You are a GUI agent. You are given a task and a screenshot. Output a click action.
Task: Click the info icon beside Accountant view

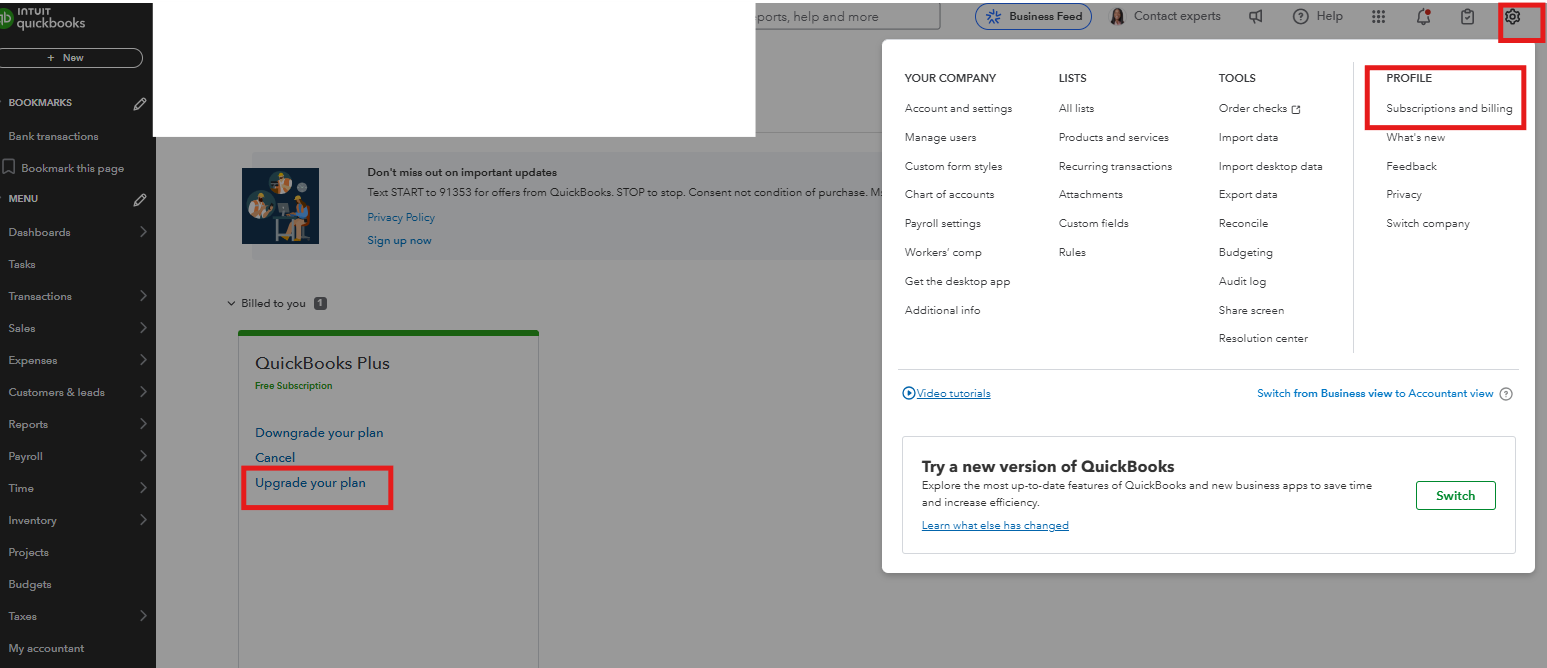point(1506,394)
